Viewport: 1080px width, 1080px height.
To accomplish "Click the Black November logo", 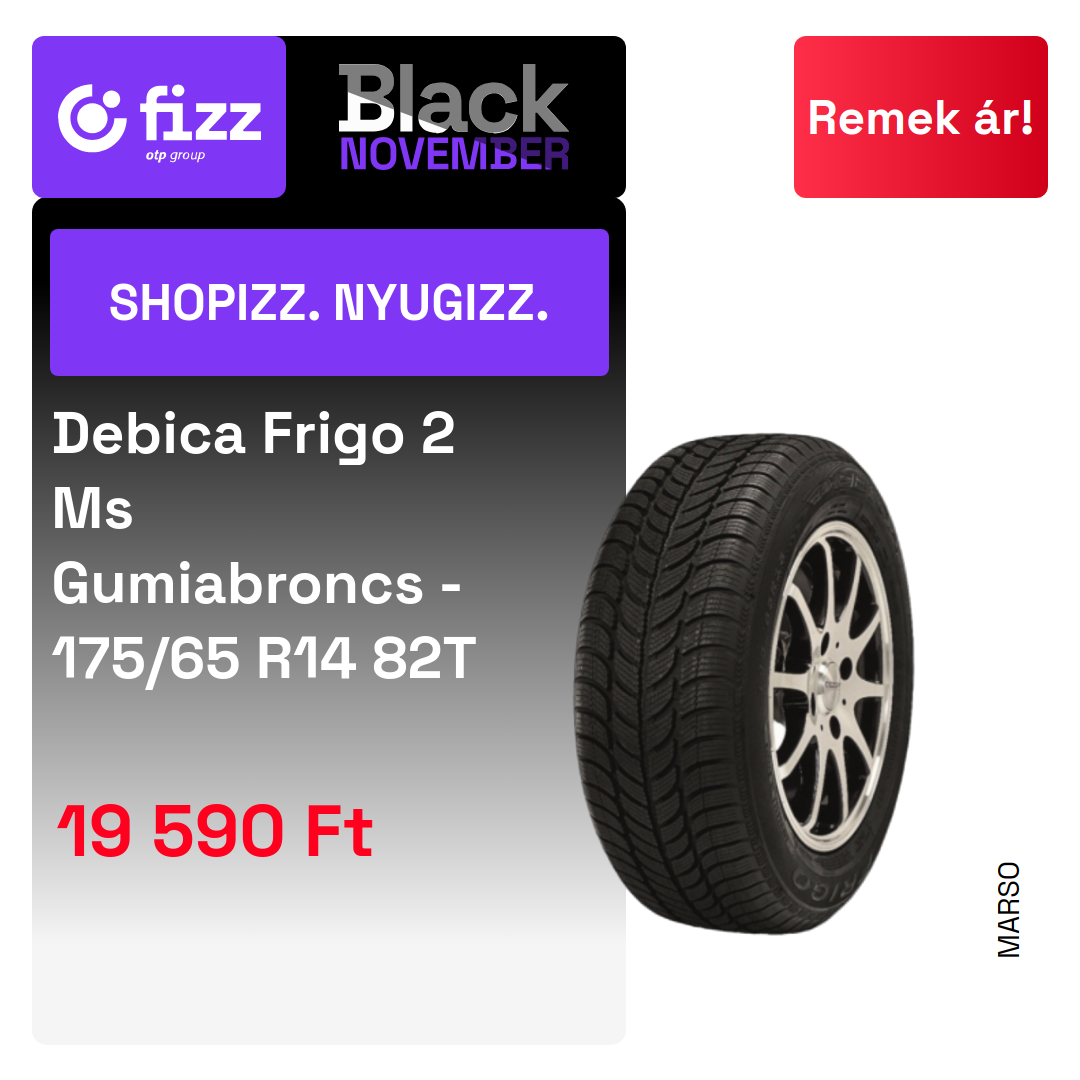I will (x=454, y=117).
